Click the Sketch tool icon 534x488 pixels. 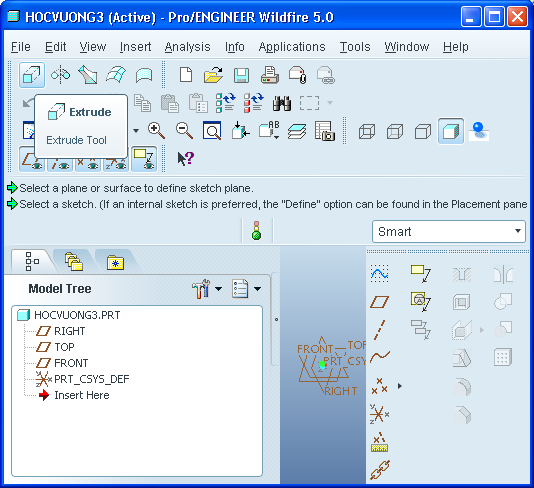(x=379, y=273)
